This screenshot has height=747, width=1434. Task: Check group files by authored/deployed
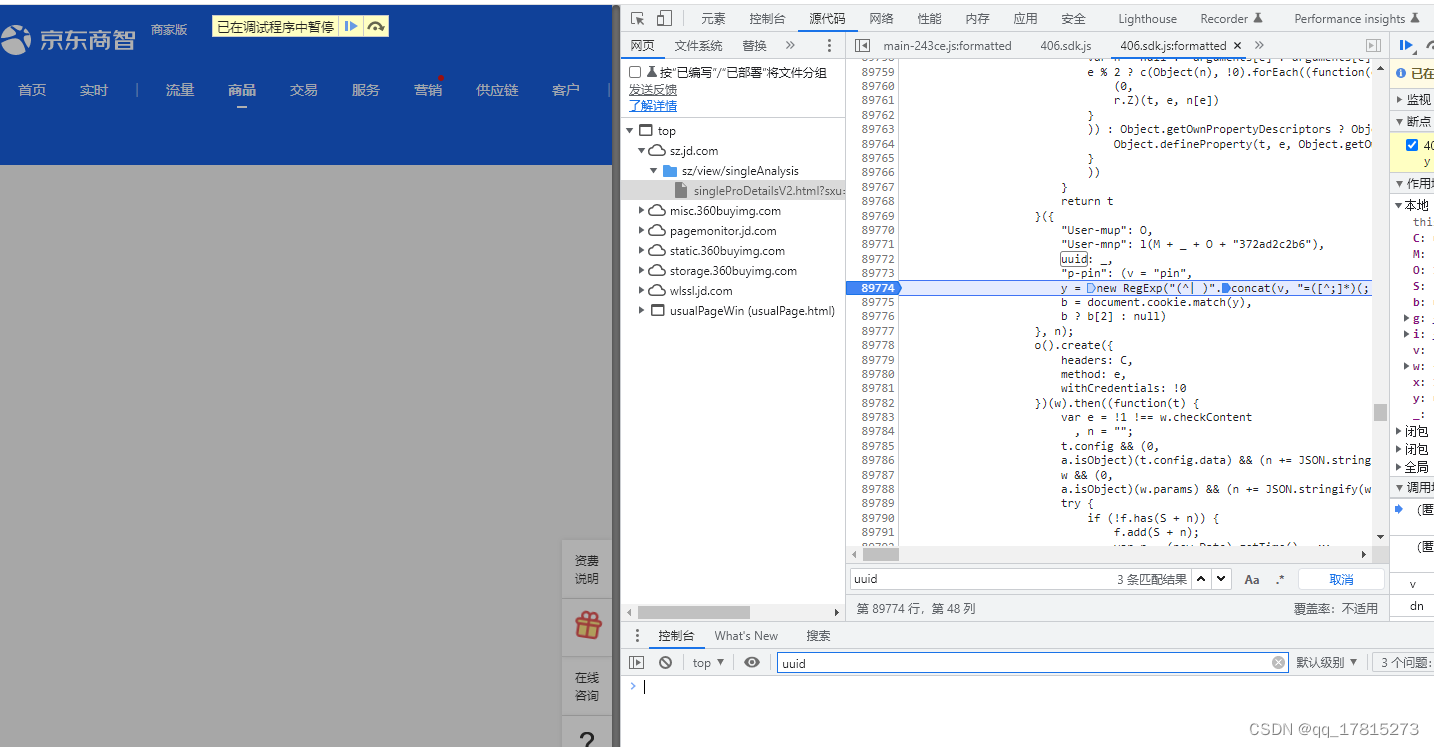635,73
